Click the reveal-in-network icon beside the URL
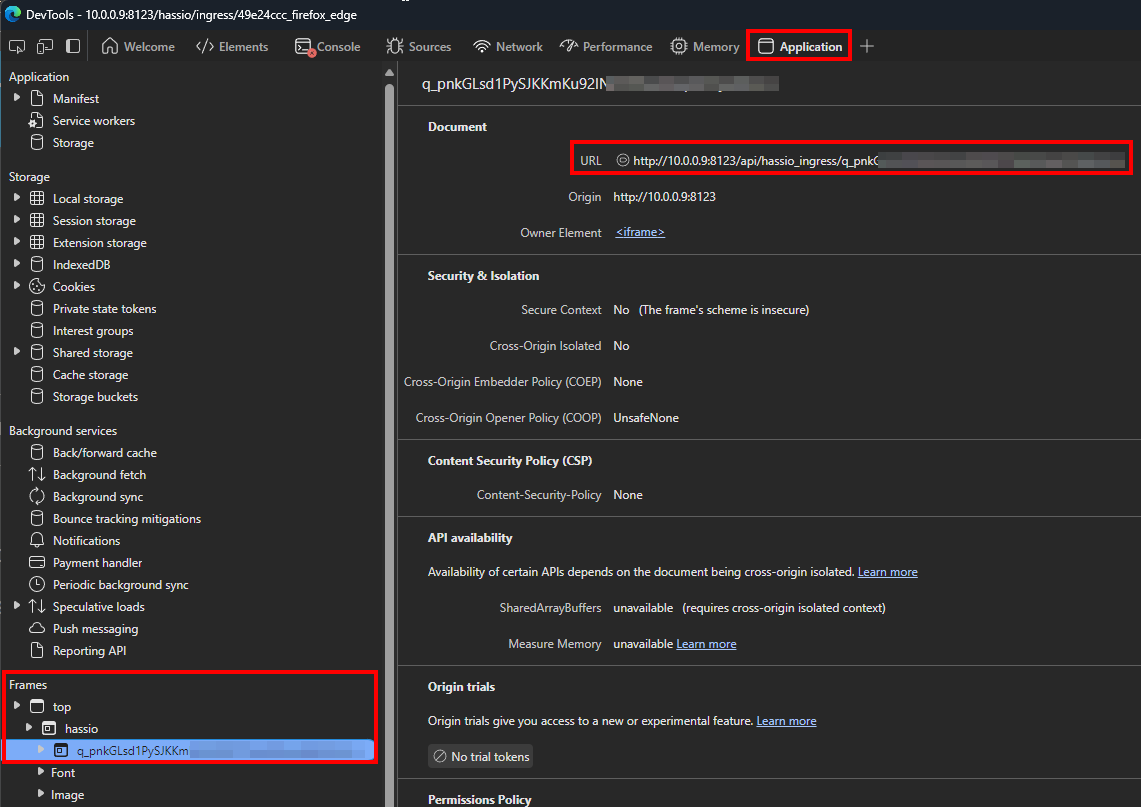1141x807 pixels. (x=623, y=160)
